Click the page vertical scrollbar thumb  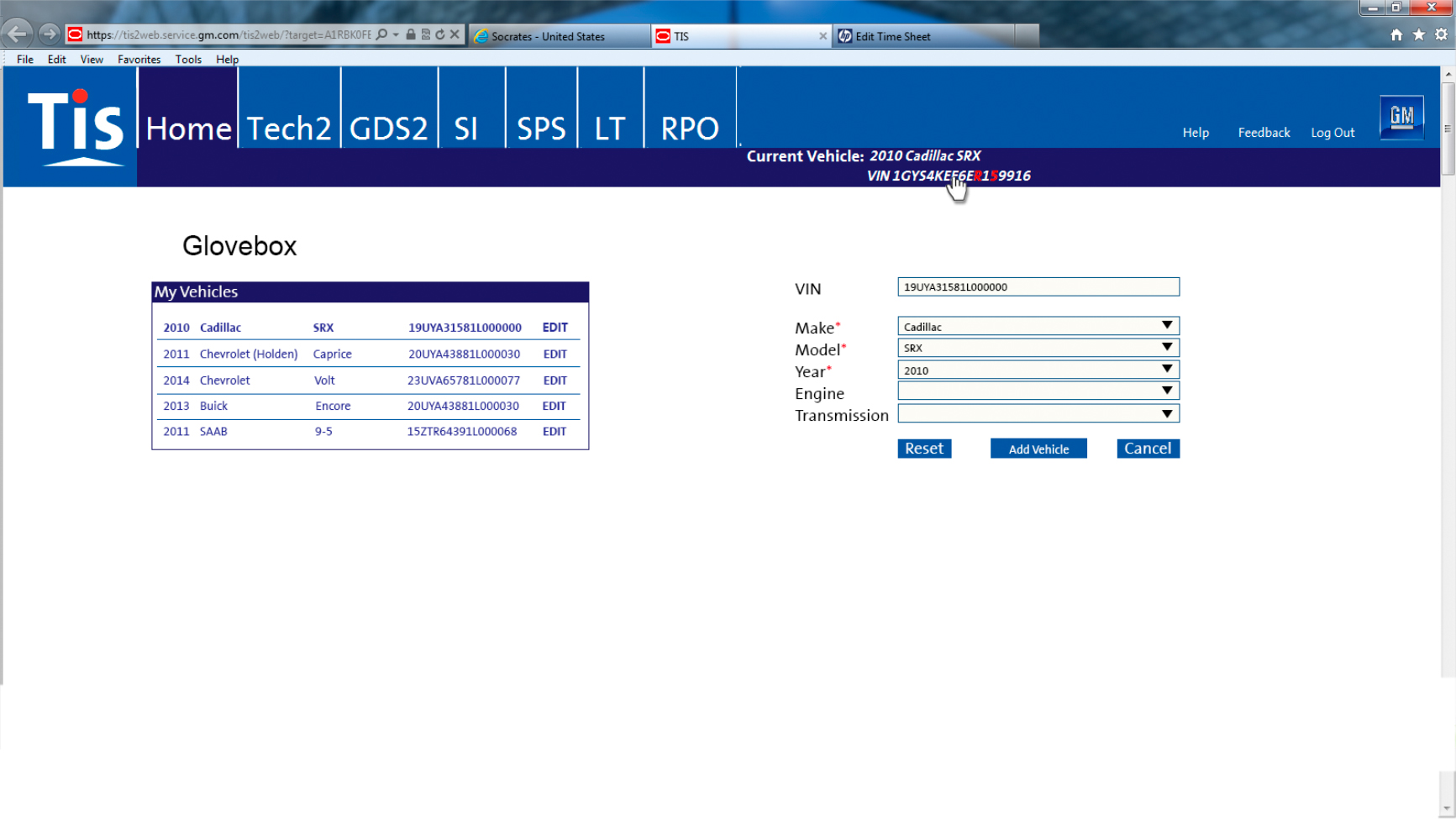1448,128
